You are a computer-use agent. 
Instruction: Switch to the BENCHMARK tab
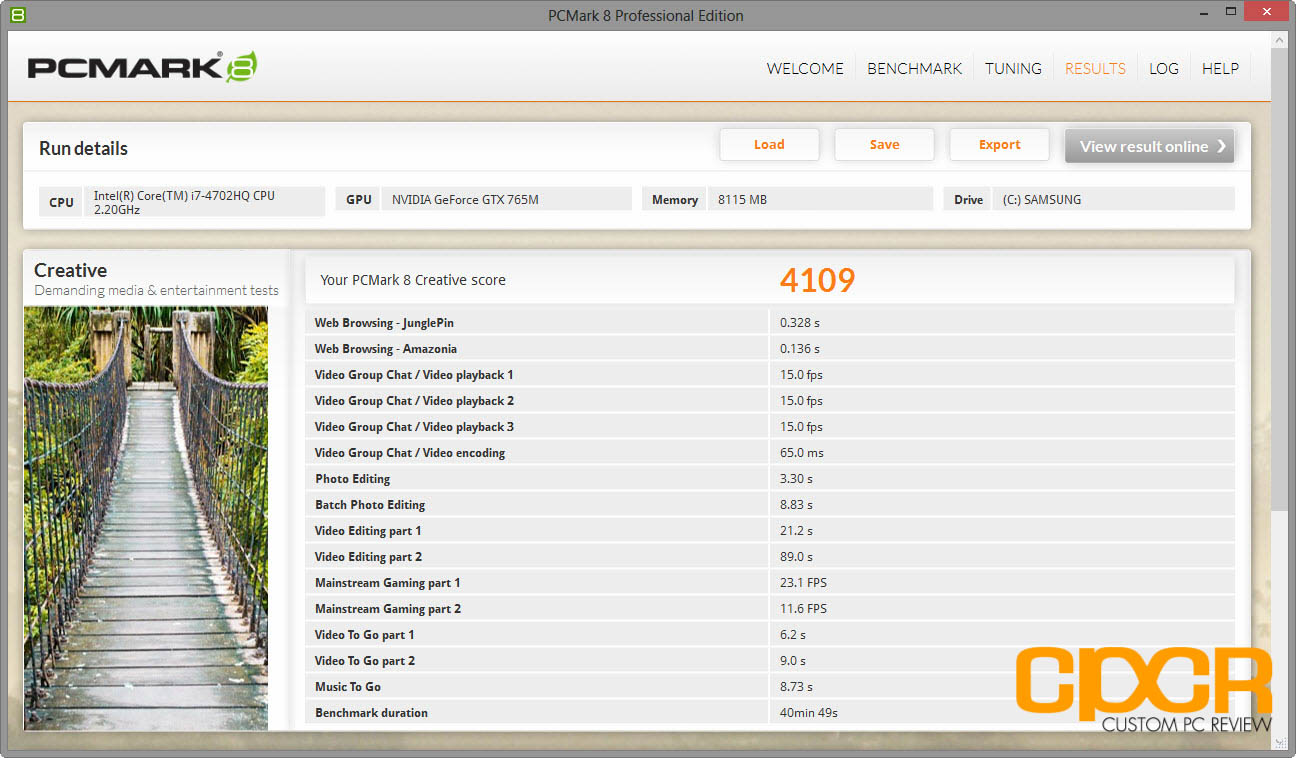[914, 69]
